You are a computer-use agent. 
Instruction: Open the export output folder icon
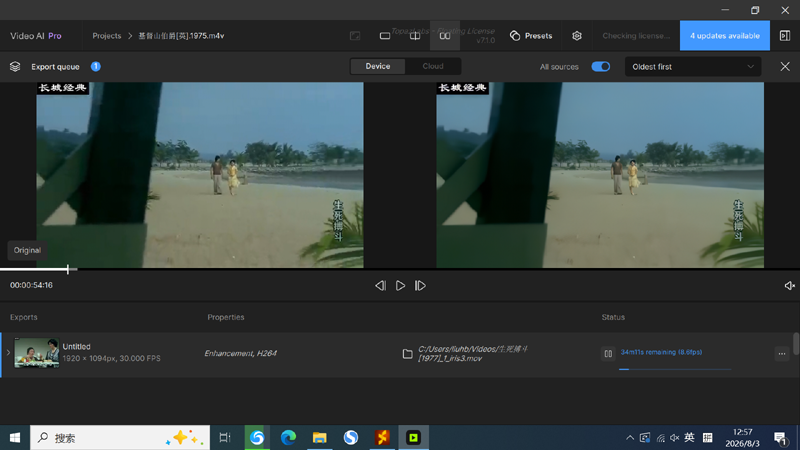coord(407,354)
